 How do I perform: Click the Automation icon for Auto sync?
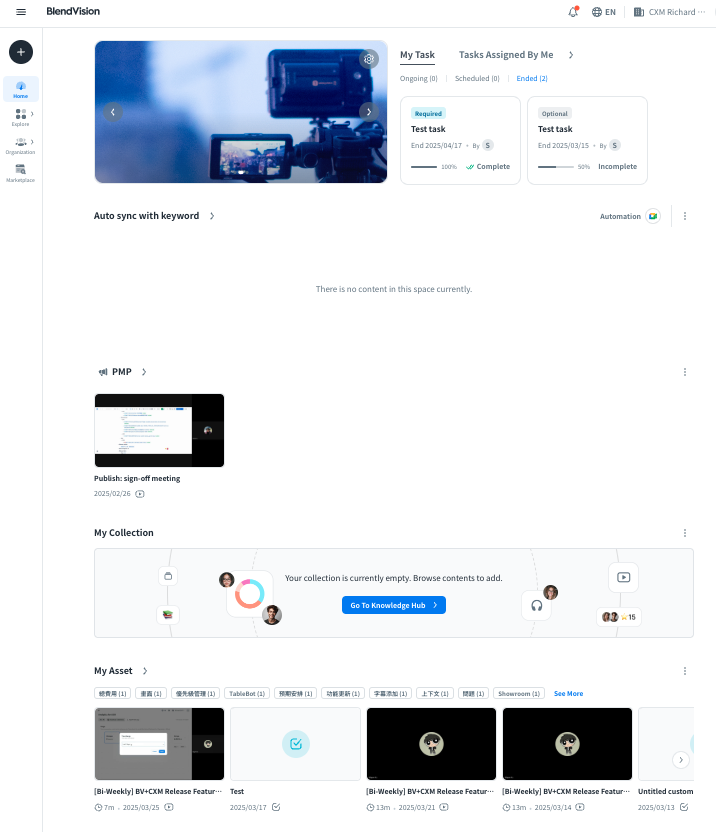coord(652,216)
